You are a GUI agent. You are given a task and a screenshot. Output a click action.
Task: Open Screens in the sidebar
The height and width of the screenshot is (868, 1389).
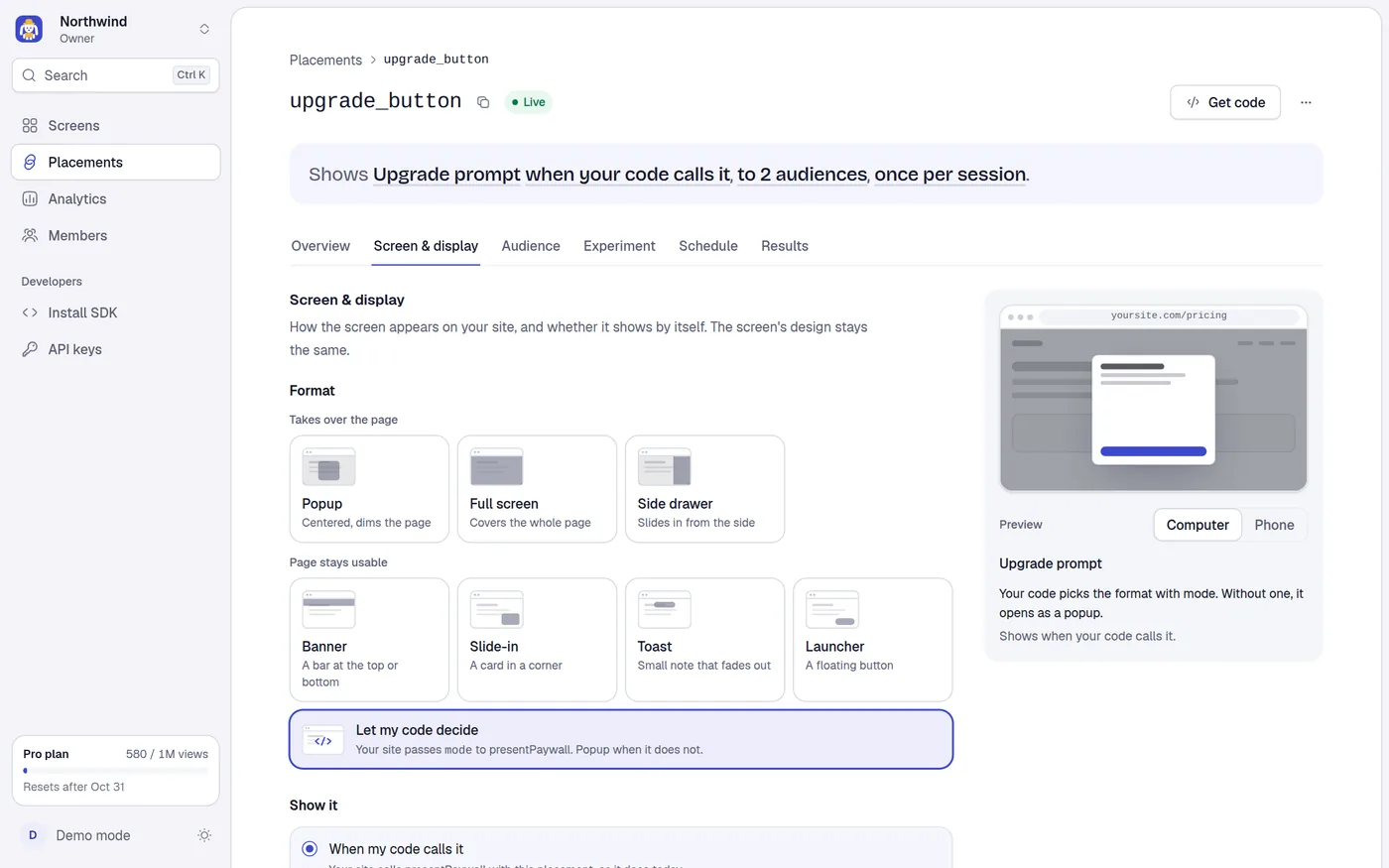(x=115, y=126)
